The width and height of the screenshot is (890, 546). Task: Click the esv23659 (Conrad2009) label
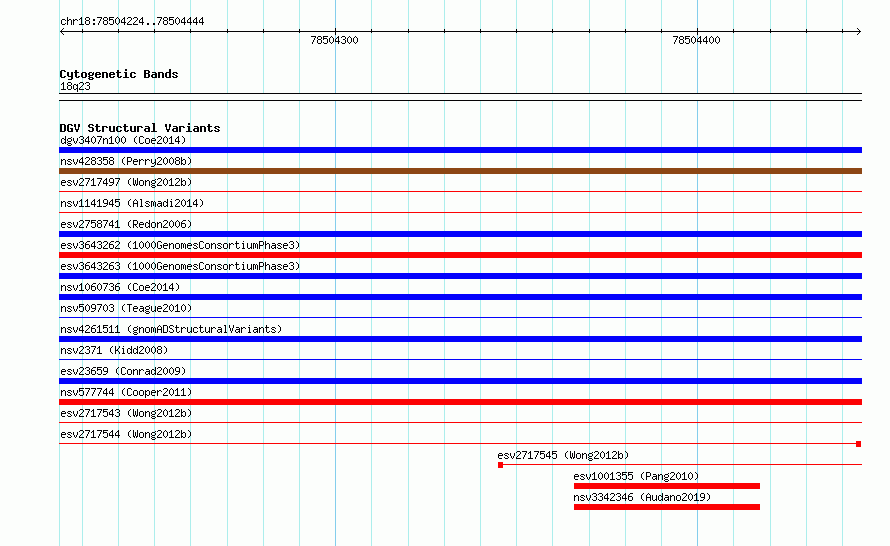(x=123, y=371)
